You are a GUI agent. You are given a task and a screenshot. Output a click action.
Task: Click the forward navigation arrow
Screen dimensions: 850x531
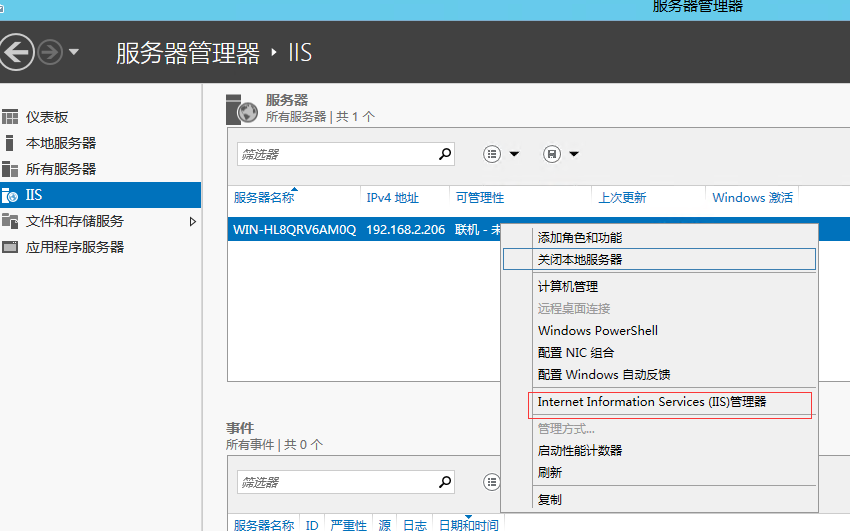[x=50, y=52]
